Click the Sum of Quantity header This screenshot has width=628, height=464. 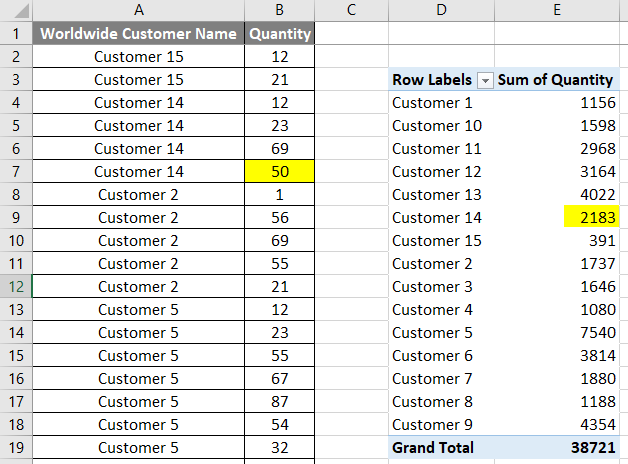556,80
